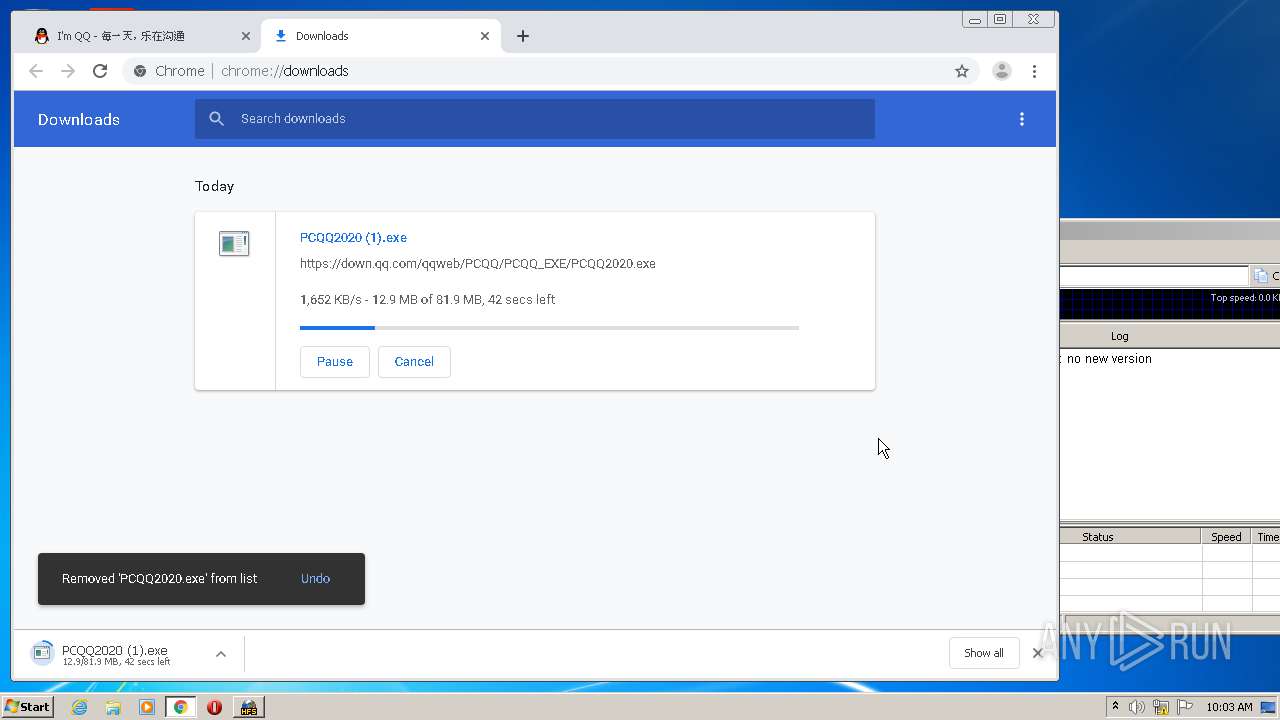Click Speed column header in background window

[1226, 537]
